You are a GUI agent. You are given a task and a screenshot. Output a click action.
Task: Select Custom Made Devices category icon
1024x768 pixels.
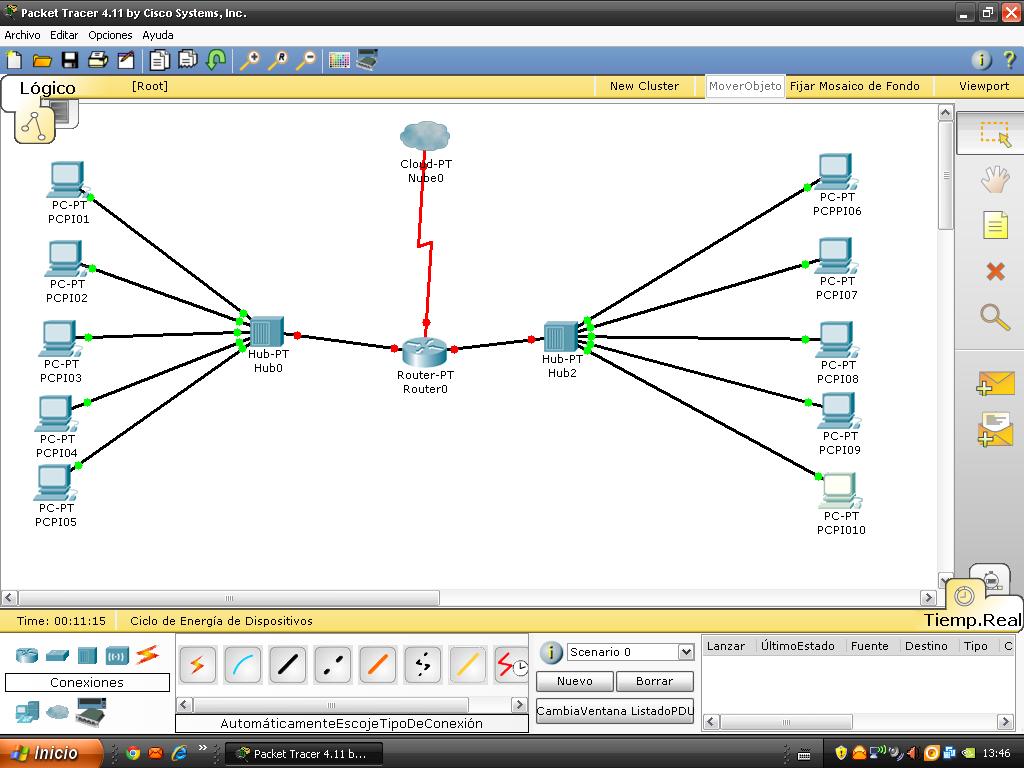coord(90,712)
